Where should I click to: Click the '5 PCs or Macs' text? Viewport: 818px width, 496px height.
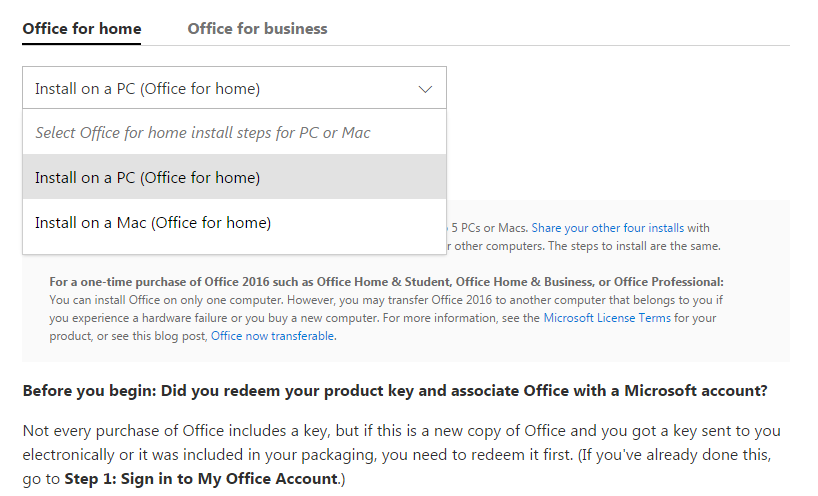[x=490, y=228]
